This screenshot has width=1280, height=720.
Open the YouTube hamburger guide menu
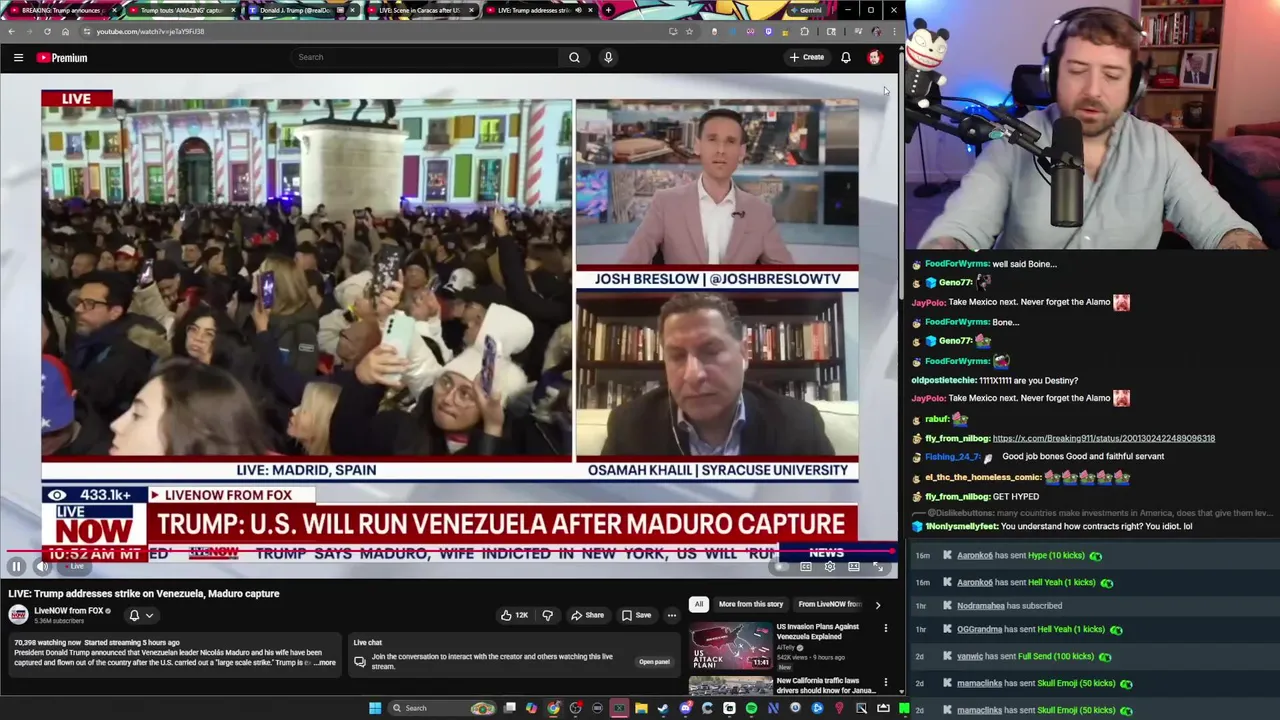pyautogui.click(x=18, y=58)
